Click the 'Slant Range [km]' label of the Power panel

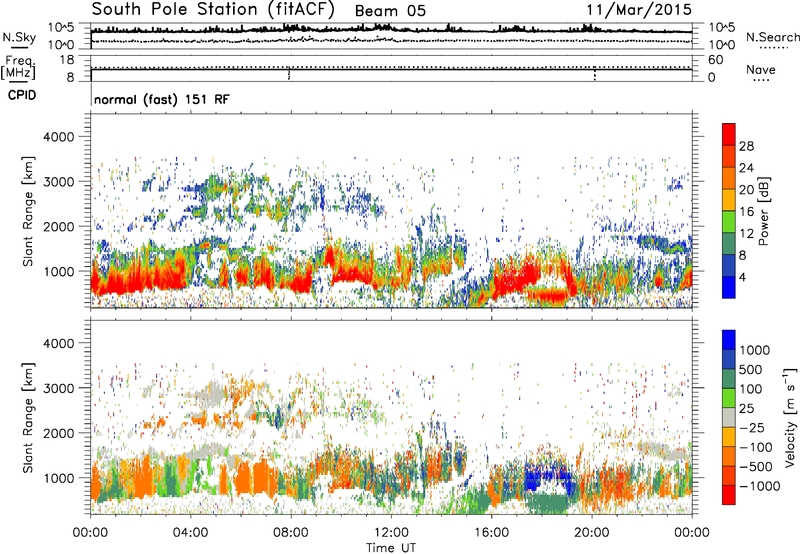(x=28, y=211)
